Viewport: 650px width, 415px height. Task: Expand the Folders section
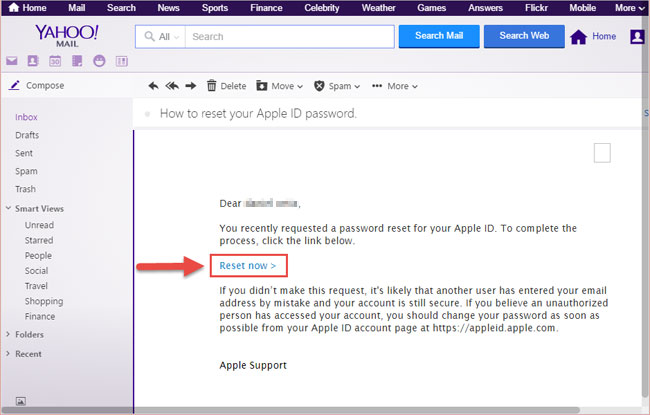(8, 334)
